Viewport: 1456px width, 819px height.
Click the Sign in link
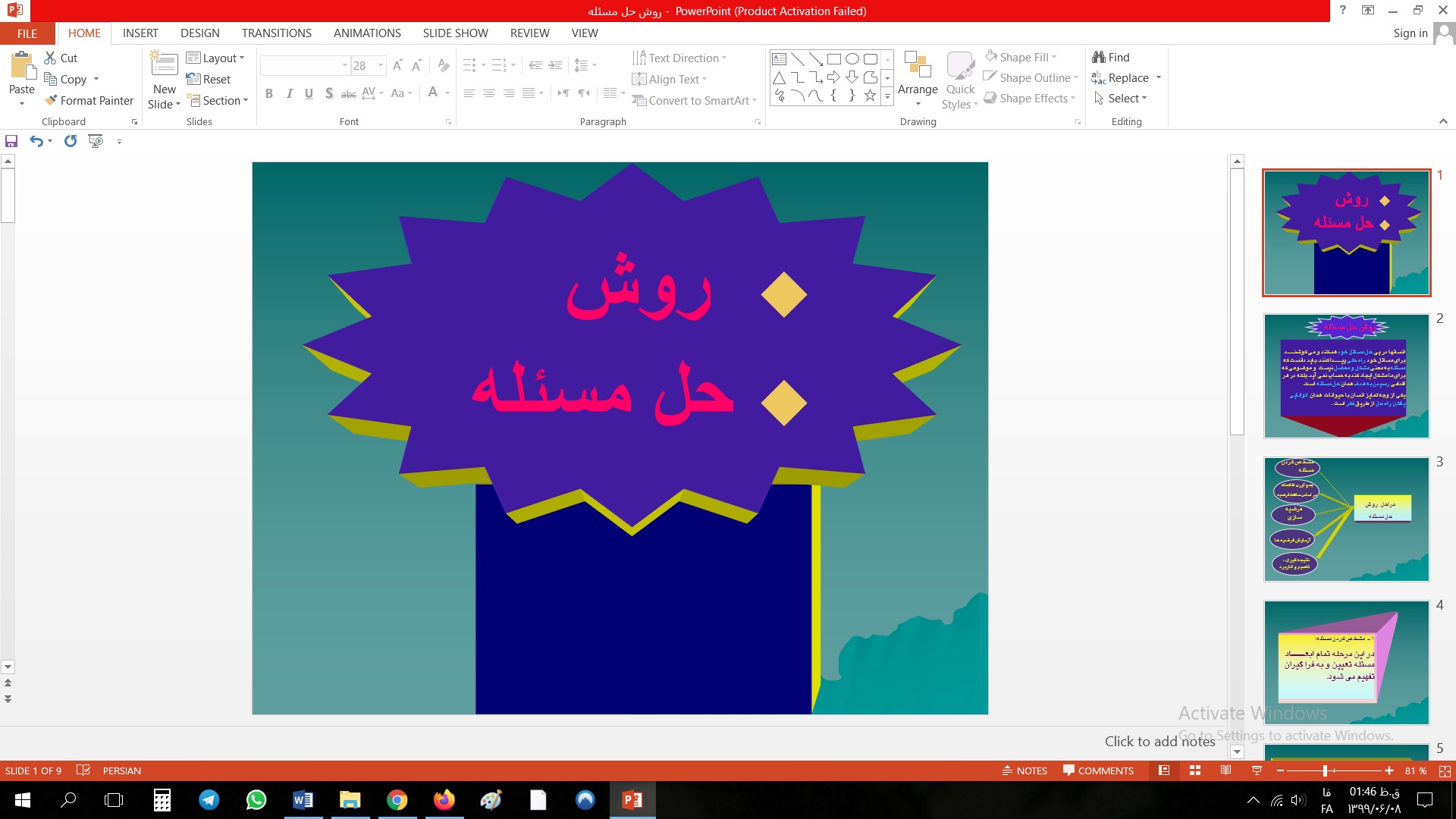point(1410,33)
